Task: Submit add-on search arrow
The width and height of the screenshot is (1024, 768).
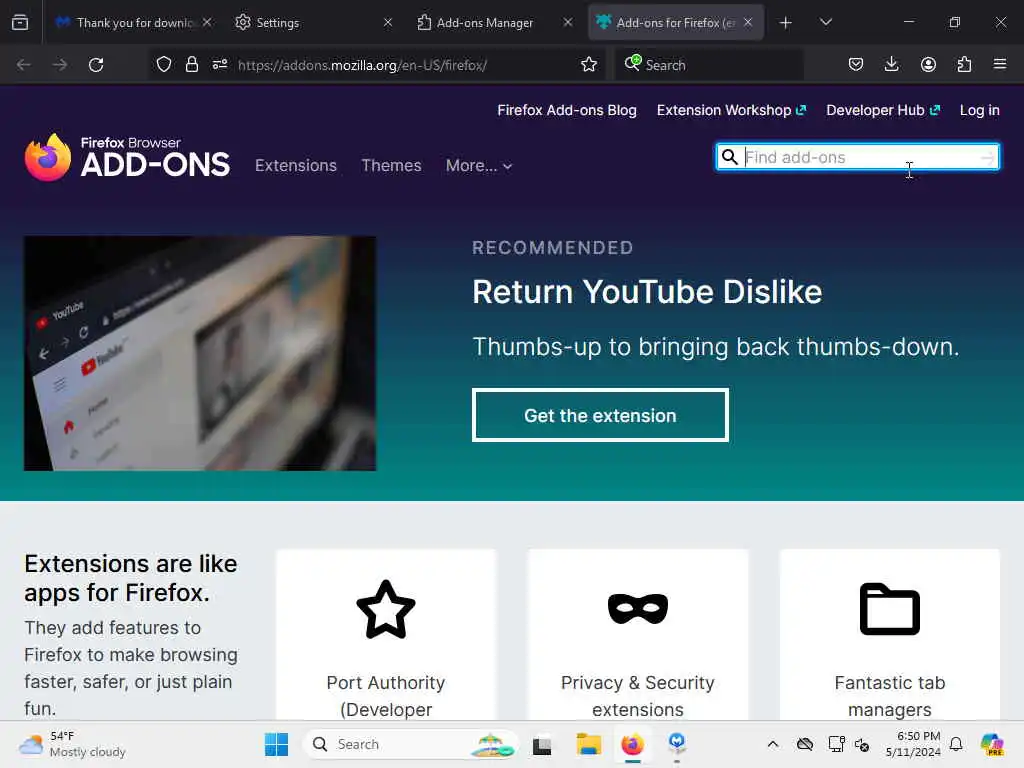Action: tap(987, 157)
